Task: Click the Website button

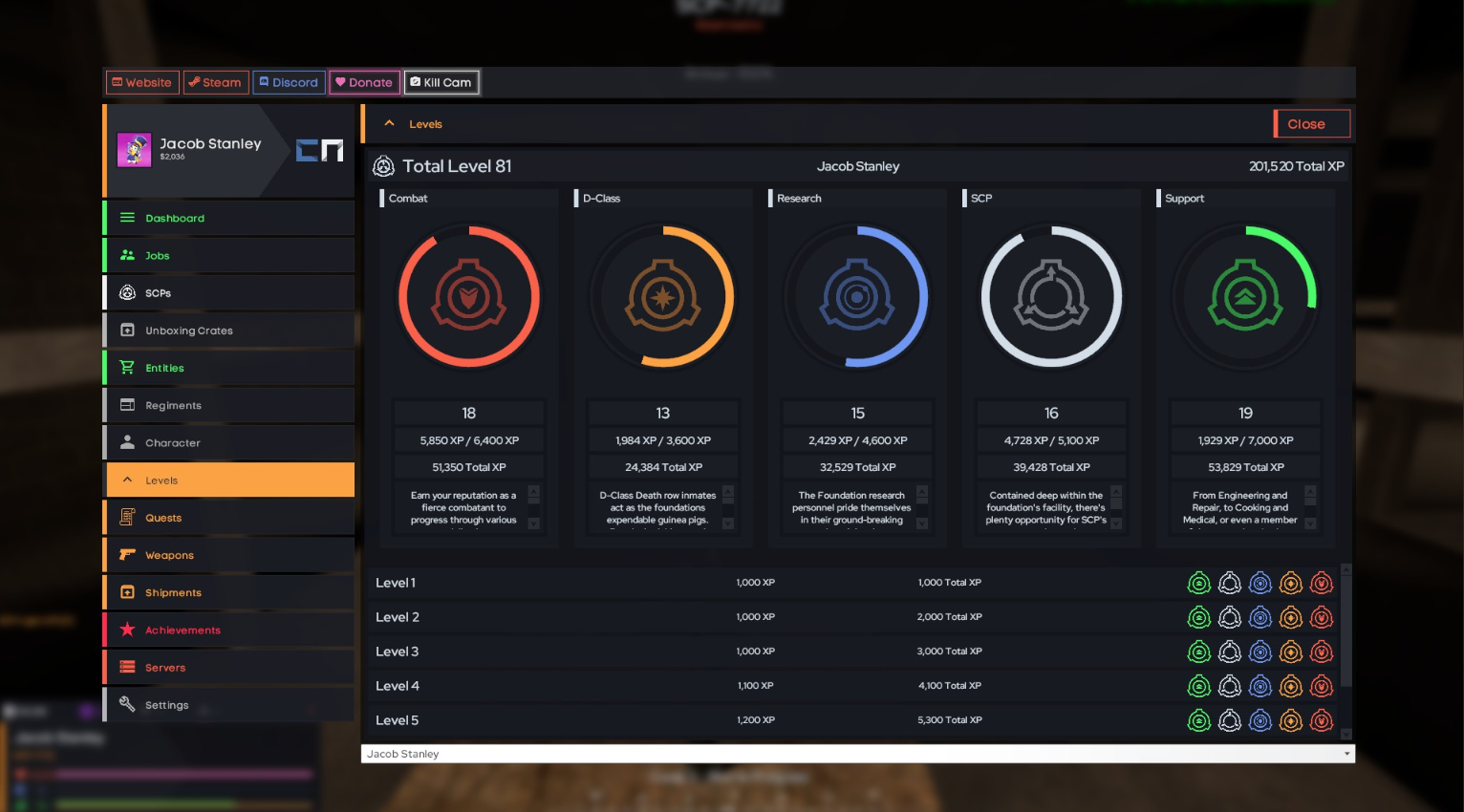Action: pyautogui.click(x=141, y=82)
